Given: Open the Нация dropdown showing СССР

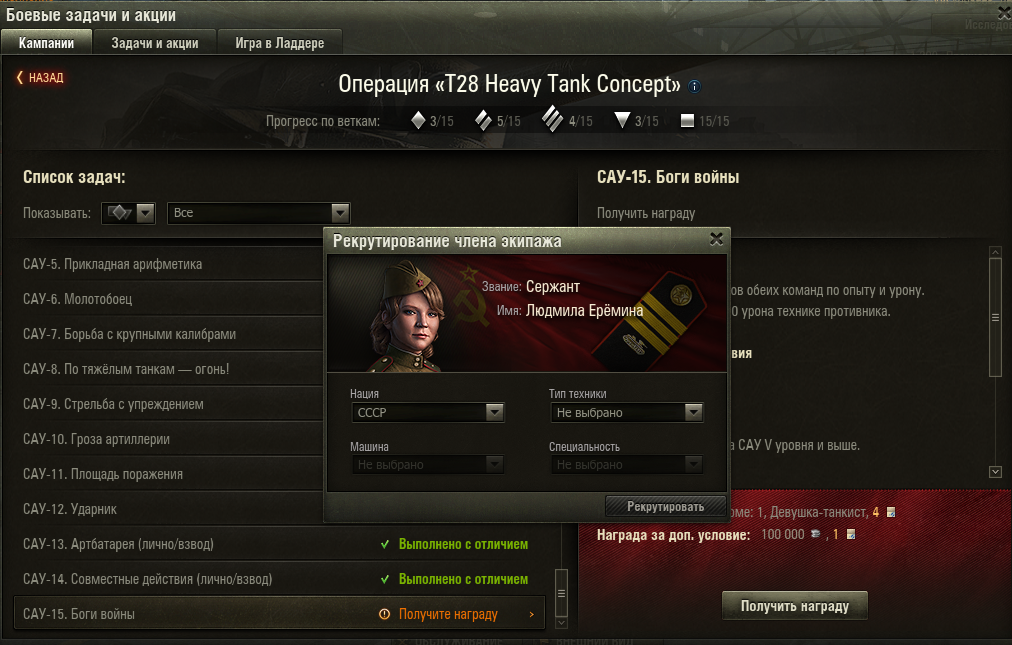Looking at the screenshot, I should [427, 413].
